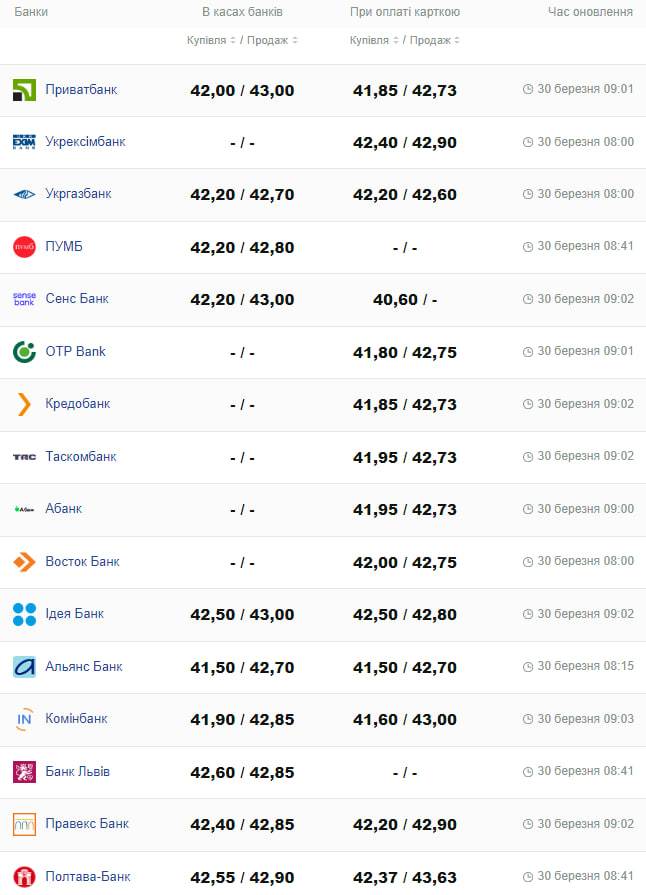Open the Сенс Банк link
Viewport: 646px width, 895px height.
pyautogui.click(x=77, y=299)
